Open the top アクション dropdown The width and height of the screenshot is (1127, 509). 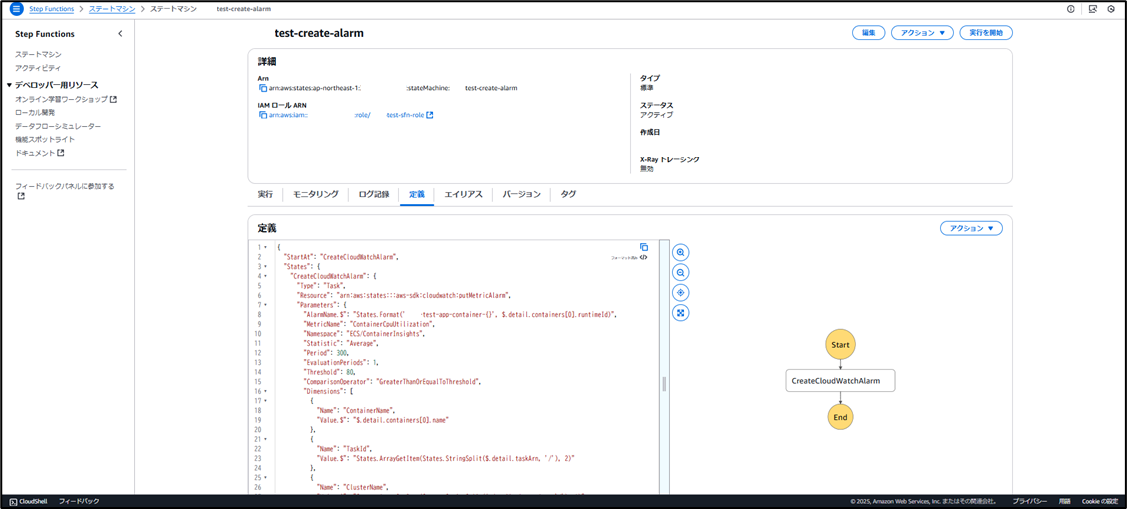tap(922, 33)
